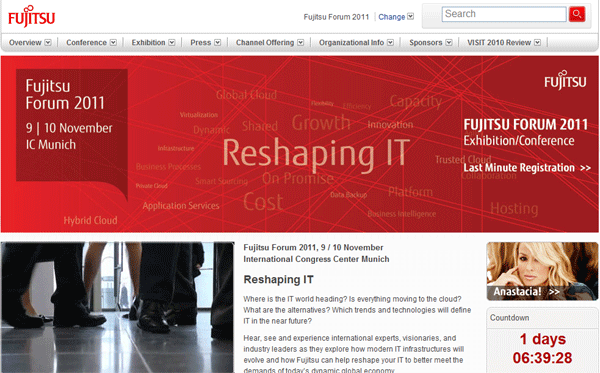Screen dimensions: 600x373
Task: Click the Countdown panel title
Action: (x=510, y=318)
